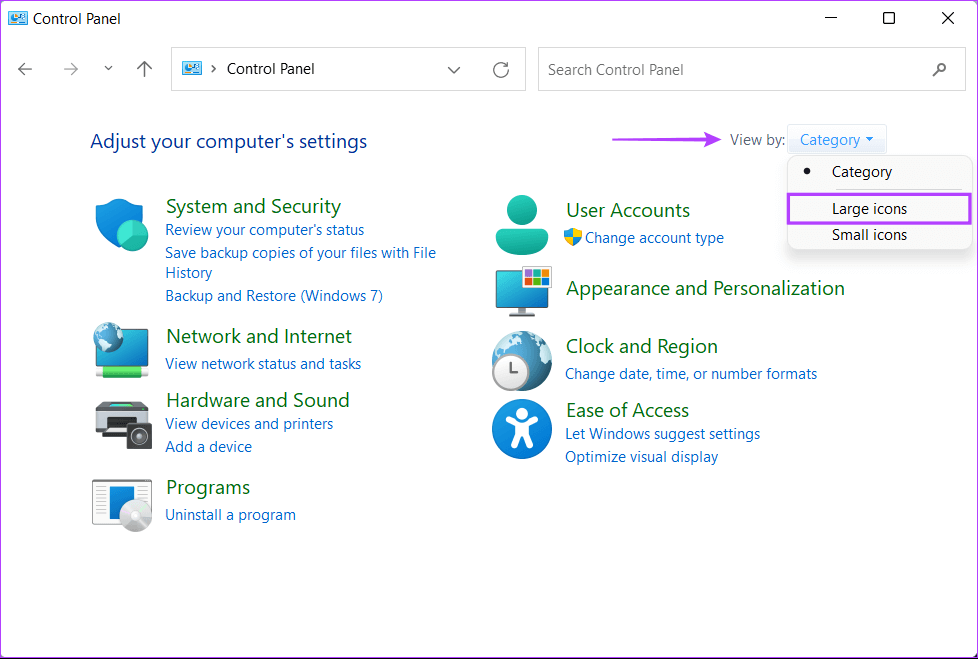Click Change account type link
Image resolution: width=978 pixels, height=659 pixels.
click(654, 238)
